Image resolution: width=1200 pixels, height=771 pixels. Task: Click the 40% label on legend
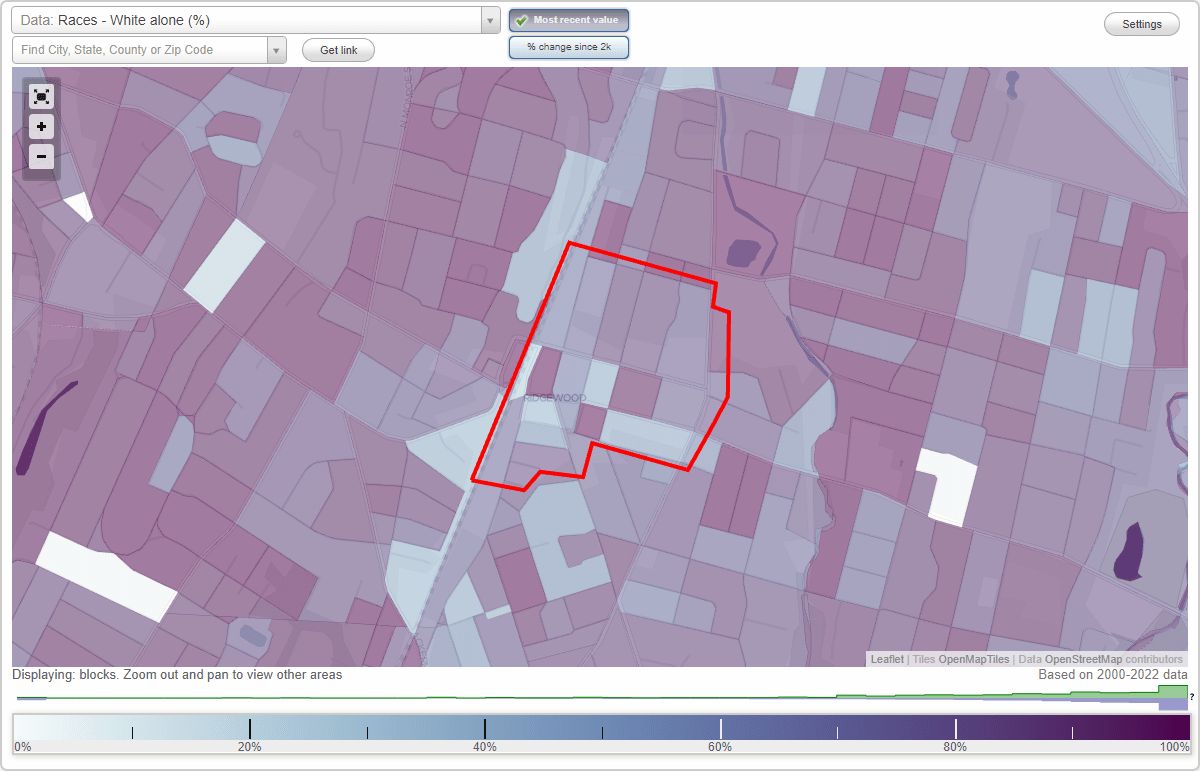(x=485, y=747)
